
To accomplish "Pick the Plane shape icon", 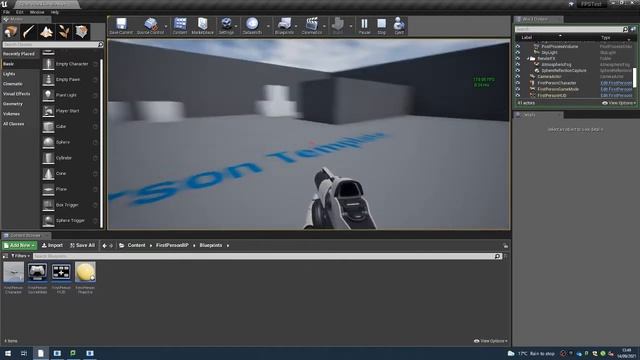I will [48, 189].
